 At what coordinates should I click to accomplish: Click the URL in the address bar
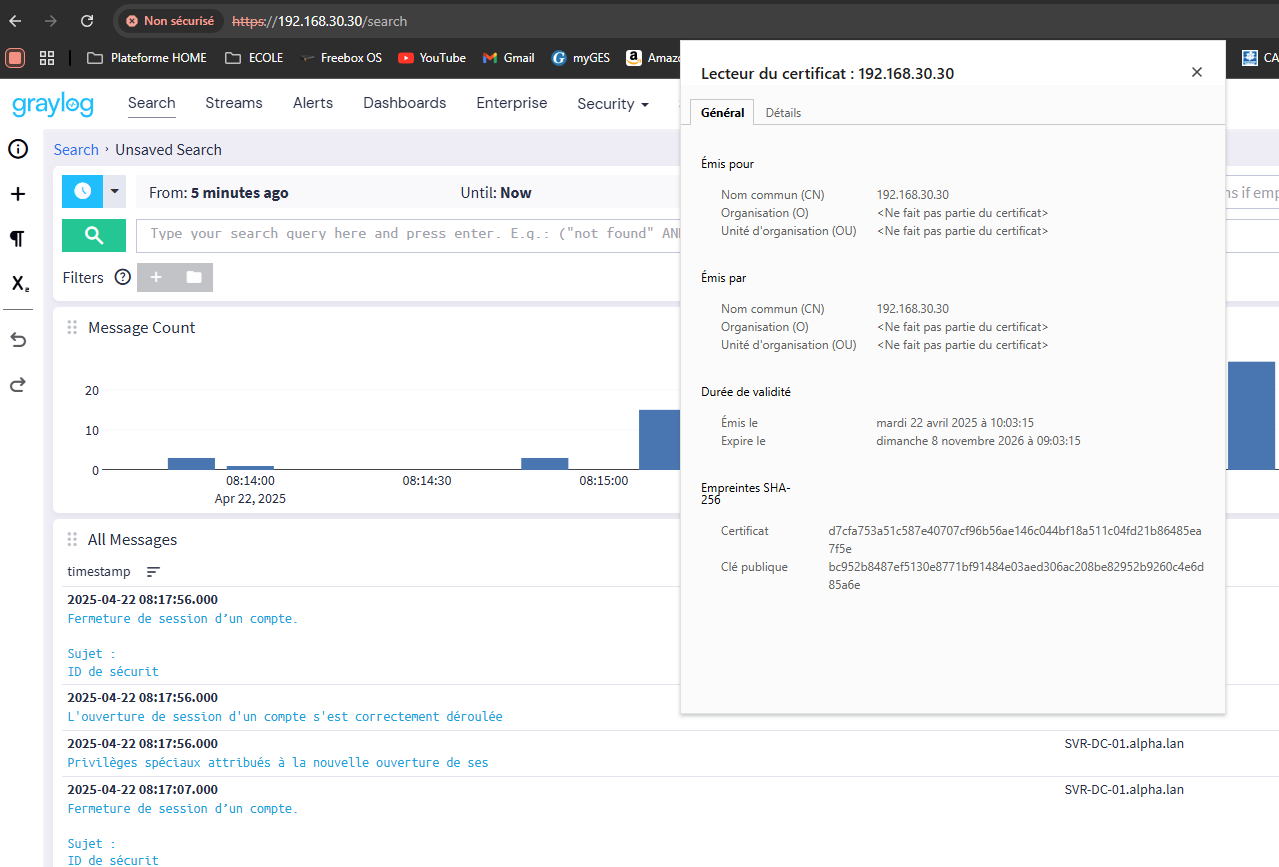click(319, 21)
